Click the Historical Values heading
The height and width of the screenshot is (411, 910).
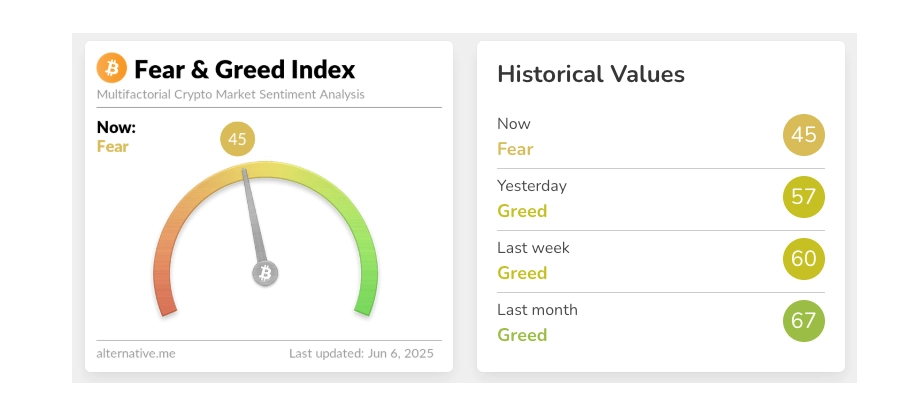pos(591,74)
